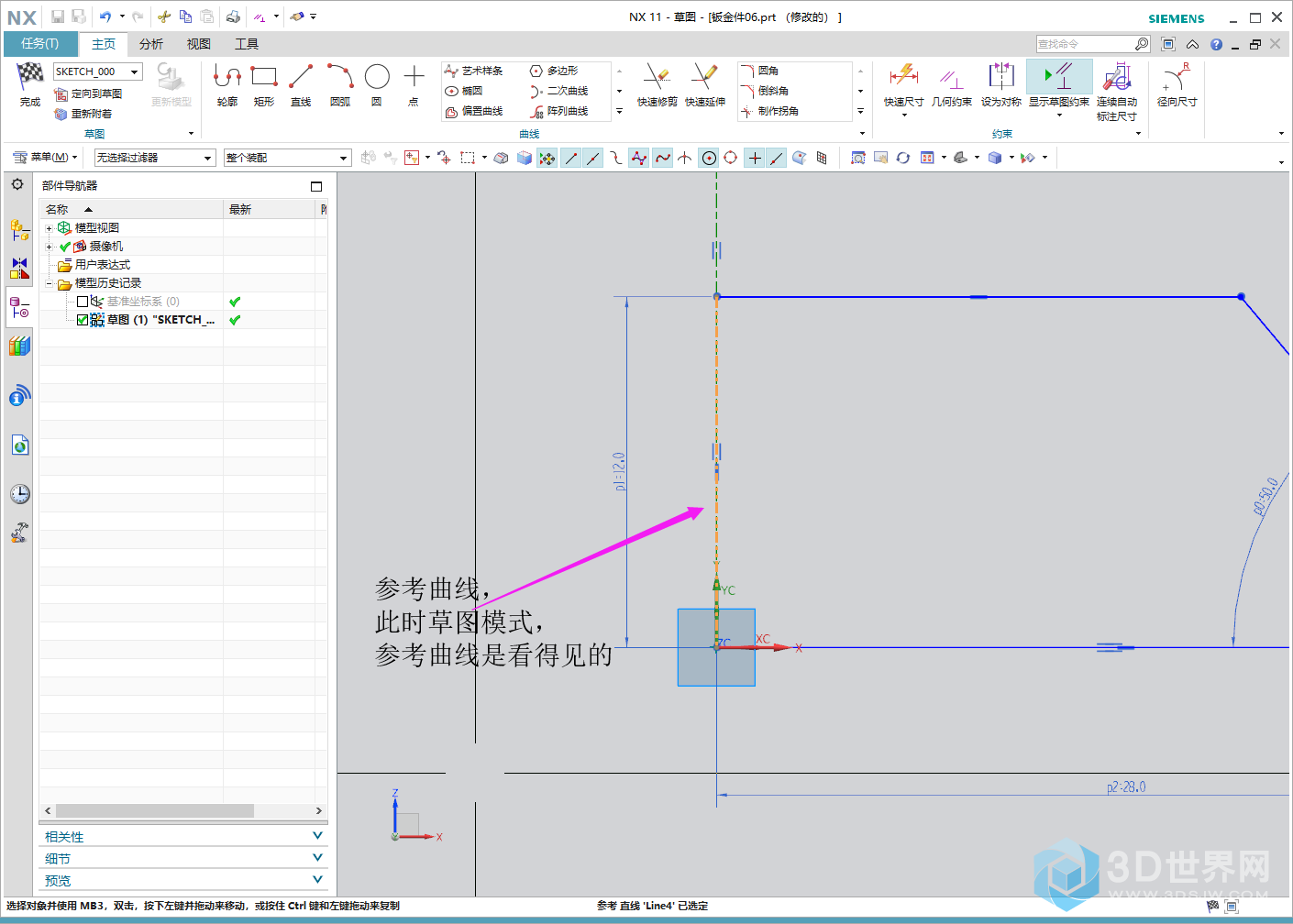Toggle snap to end point
This screenshot has height=924, width=1293.
tap(571, 158)
